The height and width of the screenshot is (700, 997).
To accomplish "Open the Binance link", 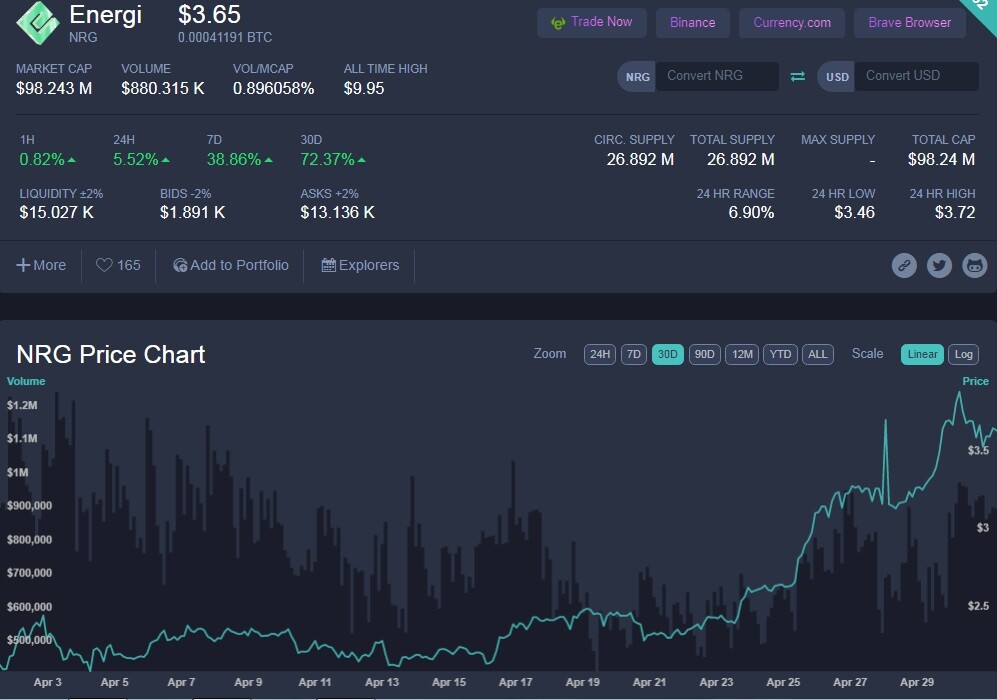I will pos(692,23).
